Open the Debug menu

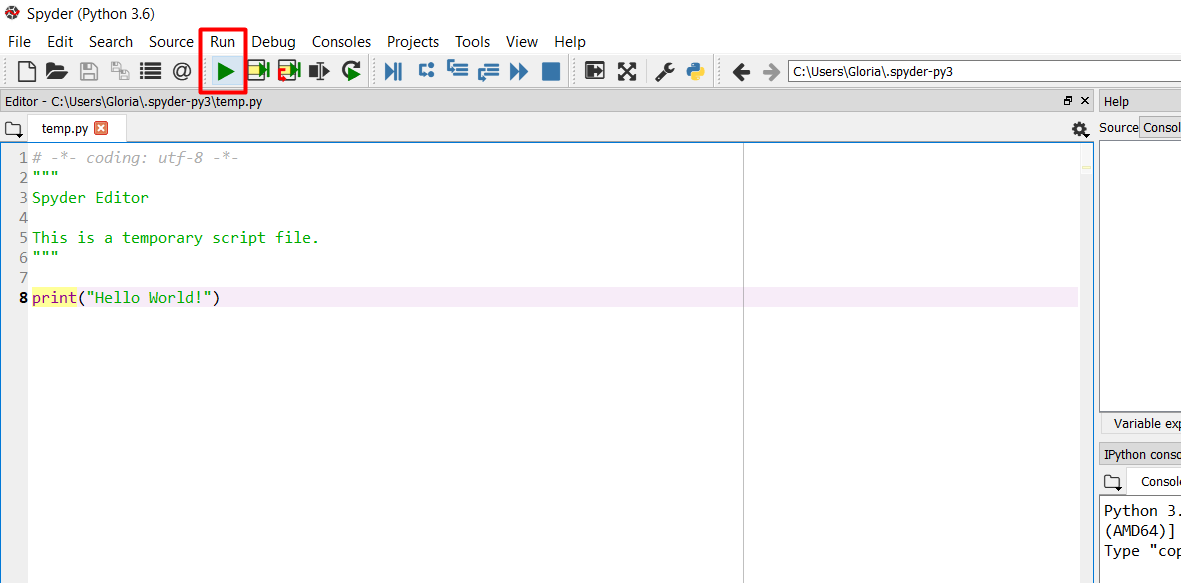273,42
